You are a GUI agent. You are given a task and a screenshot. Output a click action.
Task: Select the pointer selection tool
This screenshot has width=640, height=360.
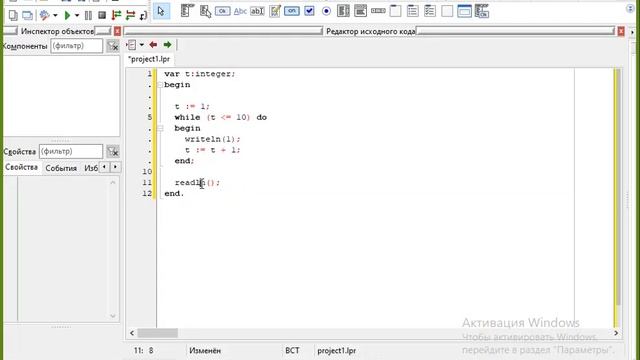[x=161, y=11]
